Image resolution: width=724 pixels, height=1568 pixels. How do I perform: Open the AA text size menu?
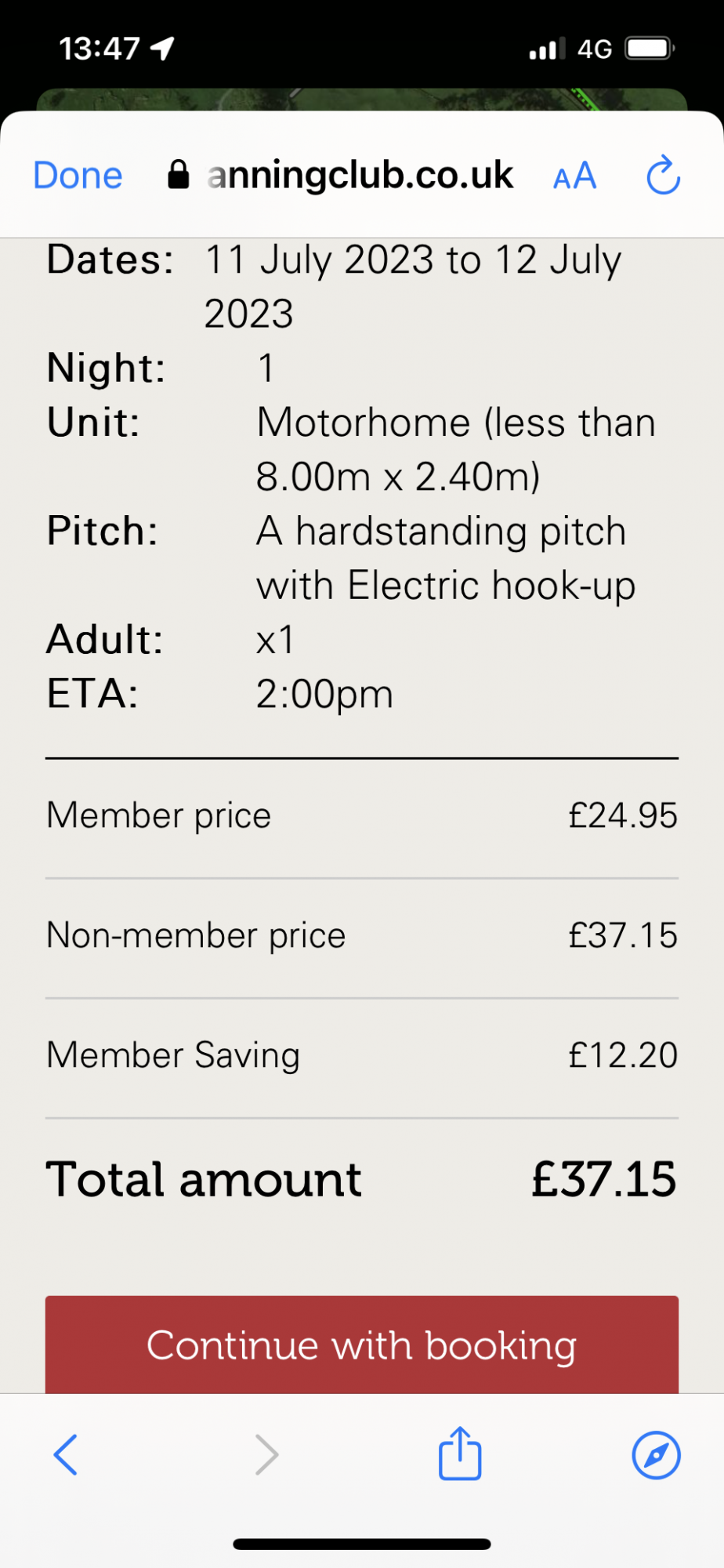click(x=575, y=176)
